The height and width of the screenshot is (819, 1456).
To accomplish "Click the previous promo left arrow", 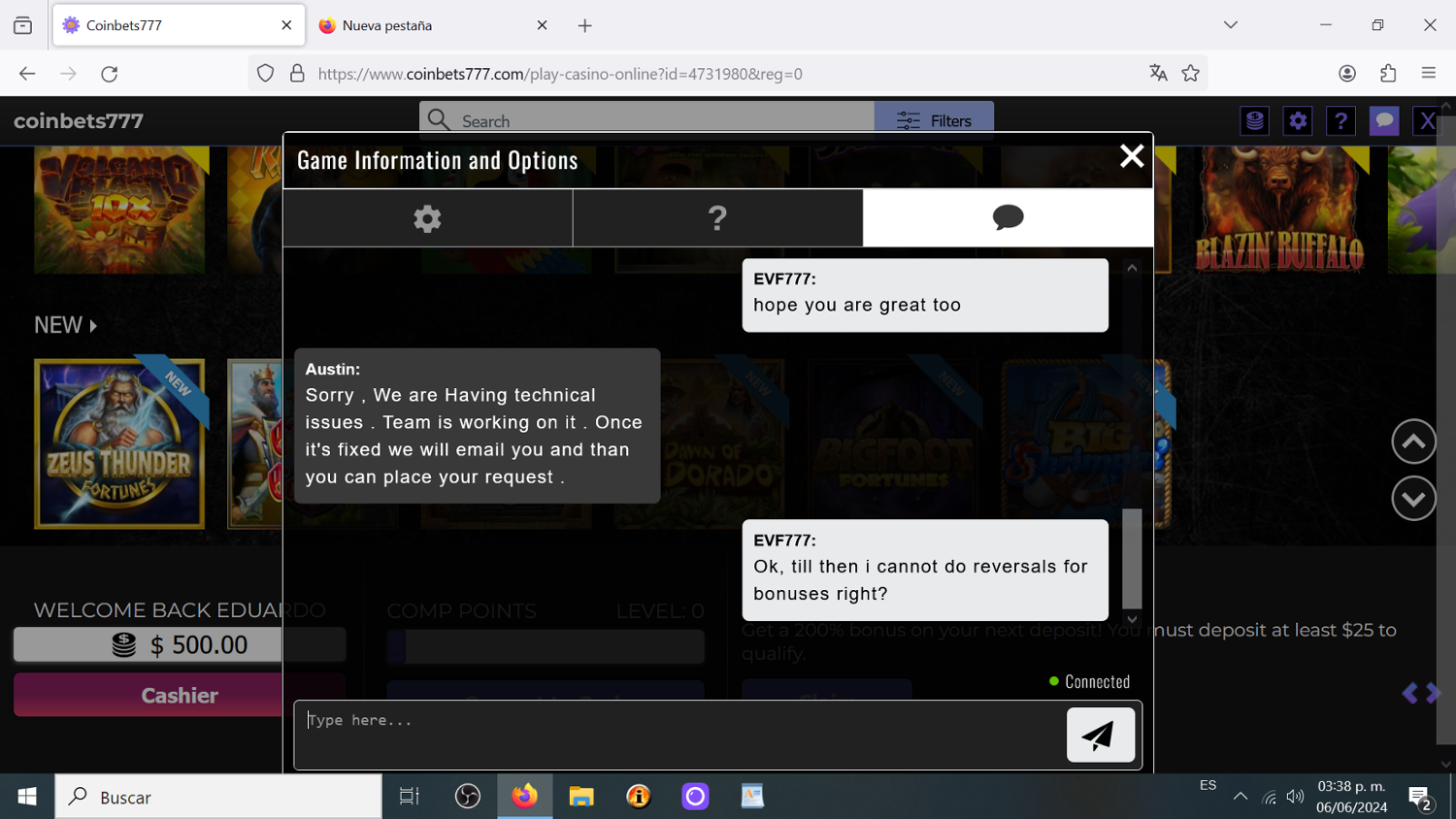I will [x=1410, y=693].
